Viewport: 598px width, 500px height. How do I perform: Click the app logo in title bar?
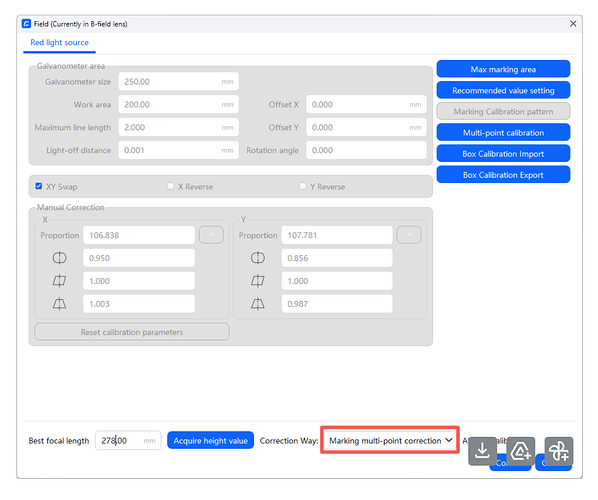(26, 24)
